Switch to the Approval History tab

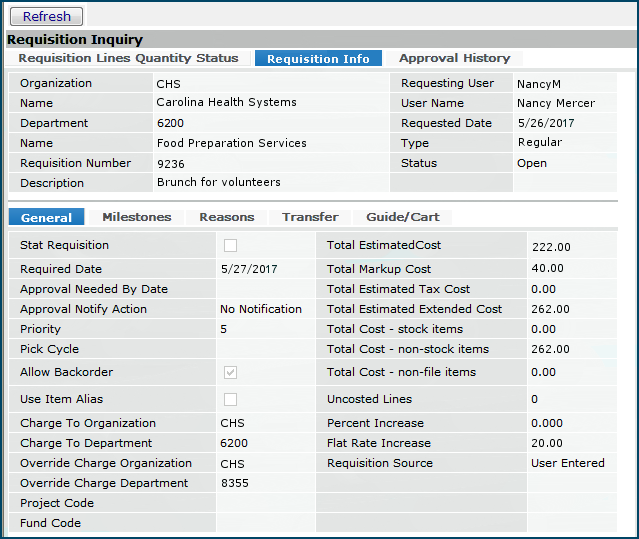(454, 58)
